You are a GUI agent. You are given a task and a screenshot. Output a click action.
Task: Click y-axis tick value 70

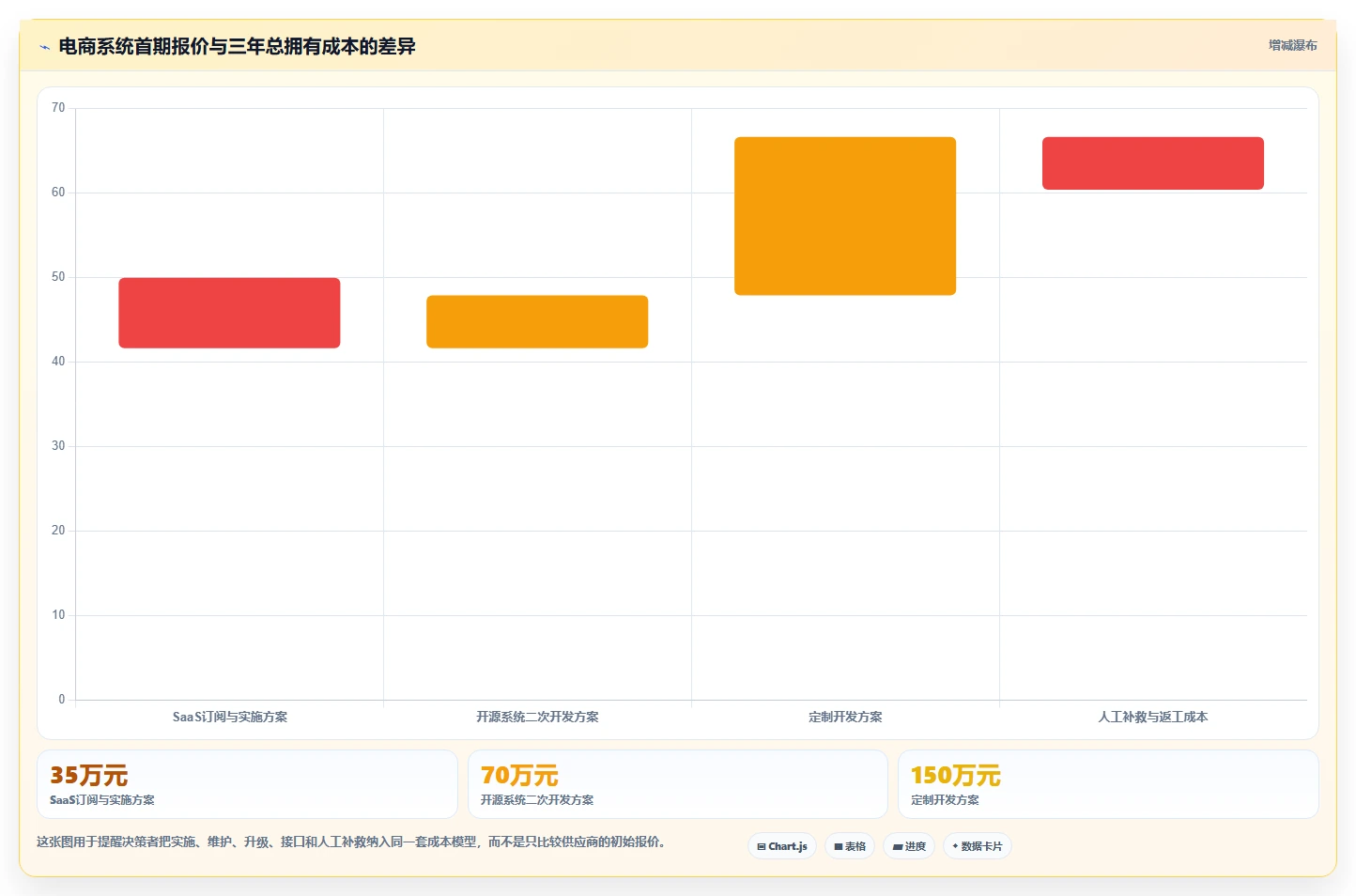pyautogui.click(x=58, y=108)
